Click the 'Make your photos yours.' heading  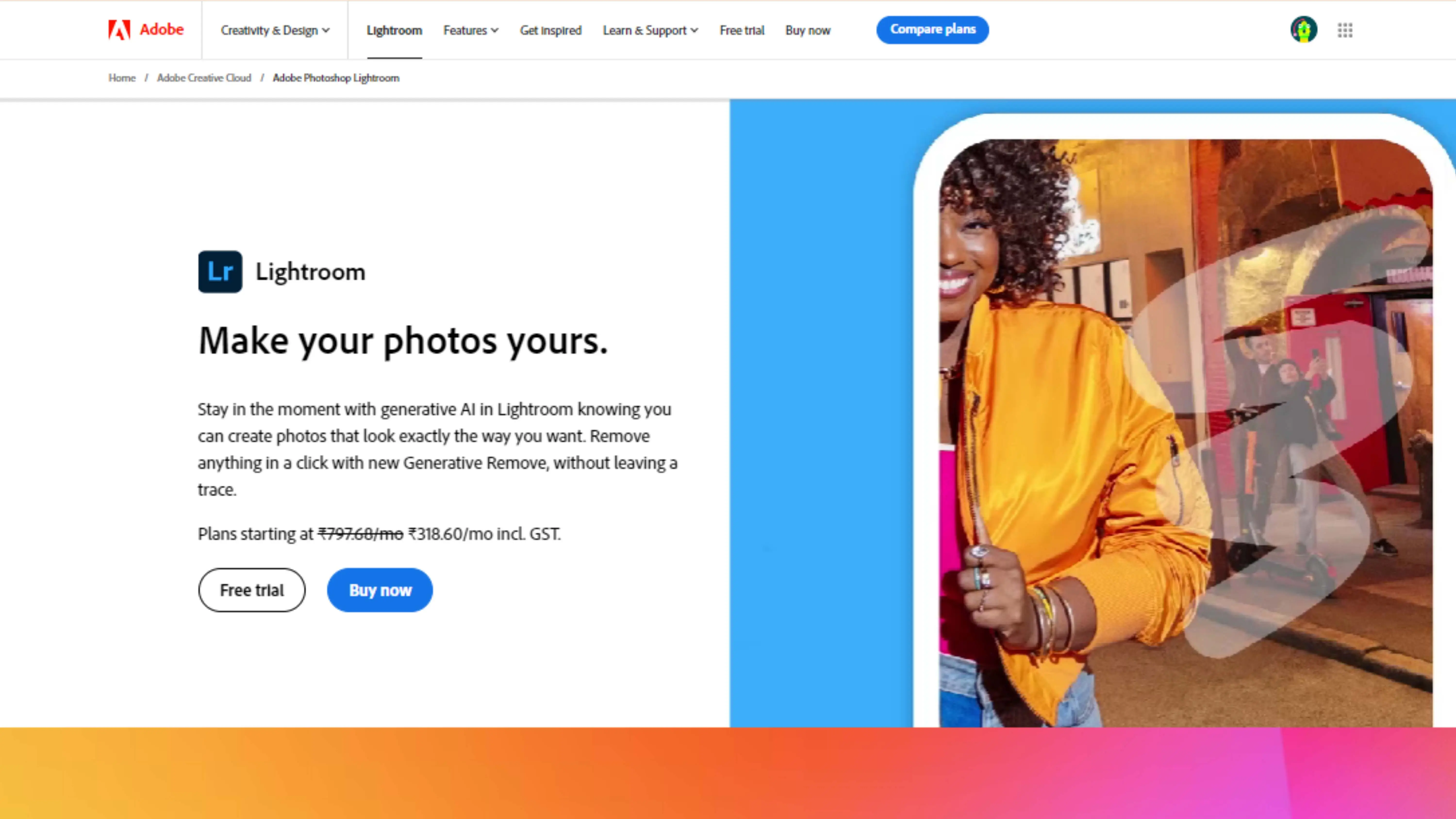point(403,341)
